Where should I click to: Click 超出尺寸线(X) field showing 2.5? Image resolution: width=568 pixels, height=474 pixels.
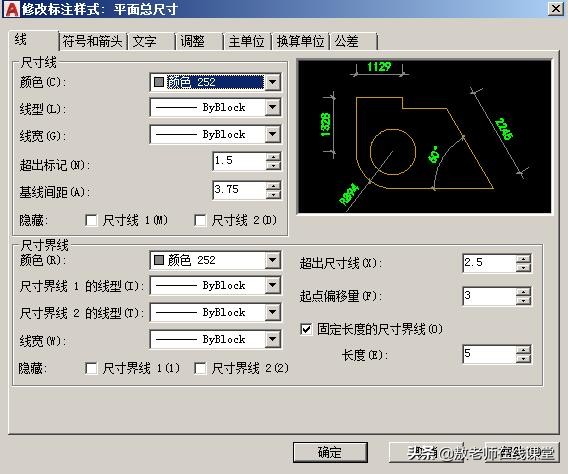click(489, 263)
